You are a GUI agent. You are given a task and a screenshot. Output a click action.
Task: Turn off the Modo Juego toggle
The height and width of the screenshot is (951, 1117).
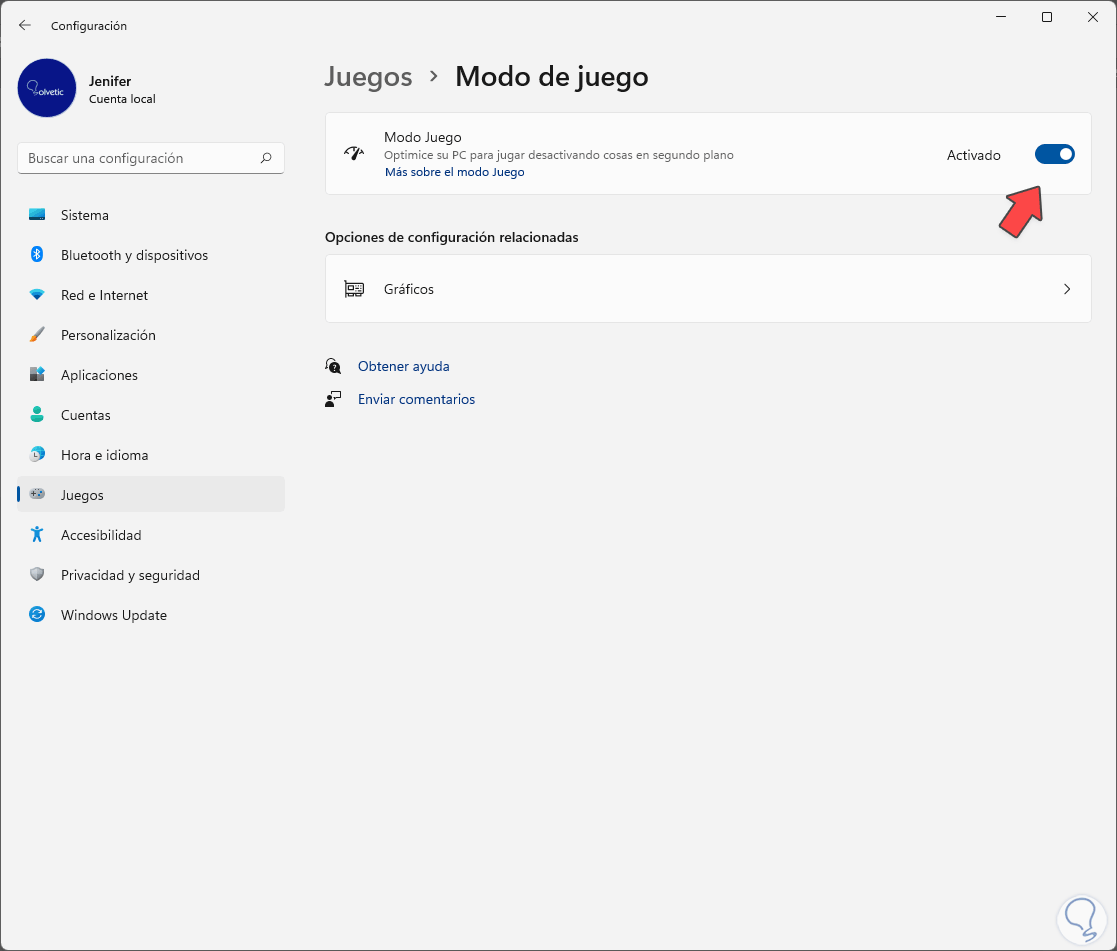pos(1054,154)
